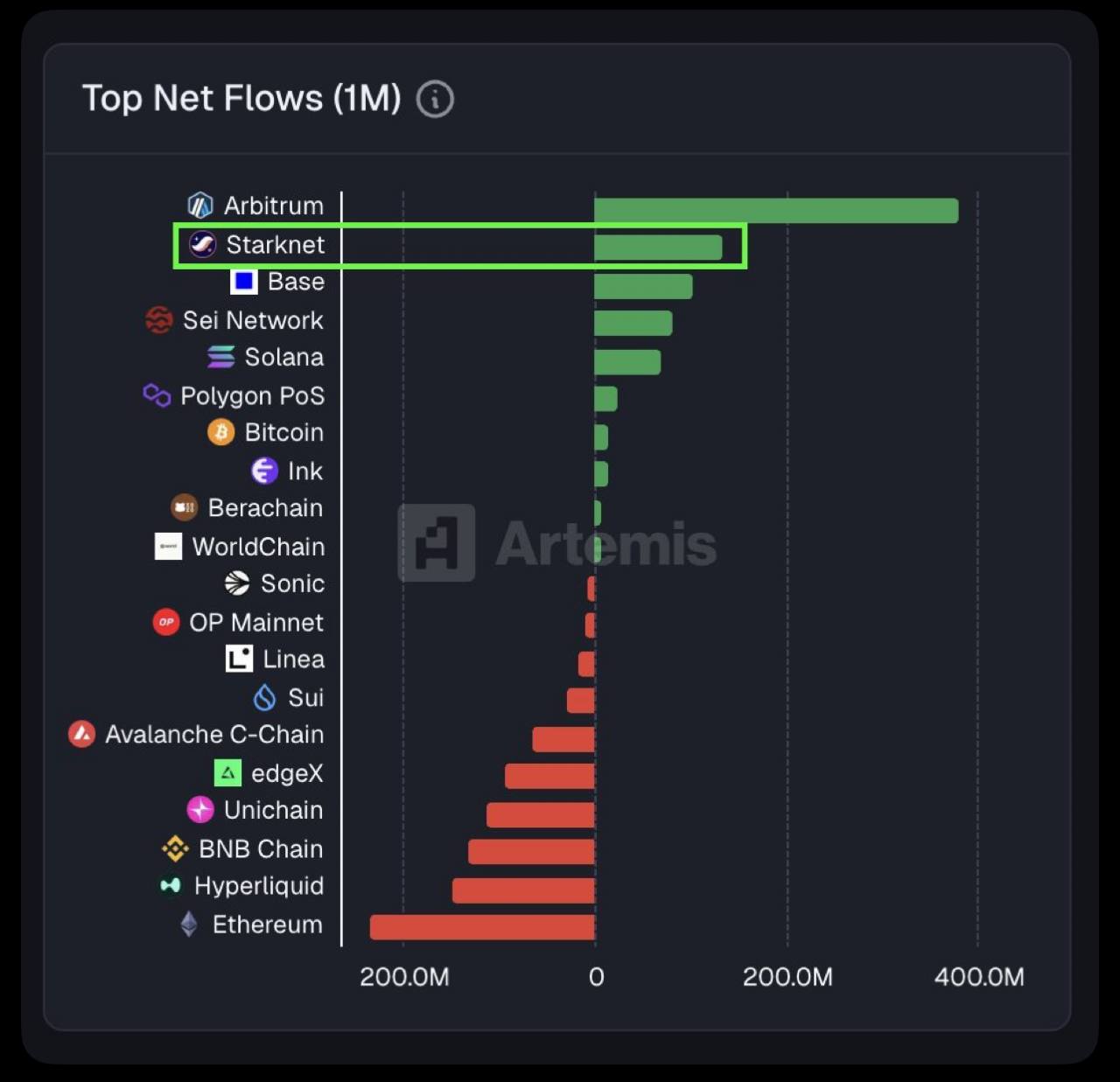Image resolution: width=1120 pixels, height=1082 pixels.
Task: Click the highlighted Starknet green bar
Action: click(658, 248)
